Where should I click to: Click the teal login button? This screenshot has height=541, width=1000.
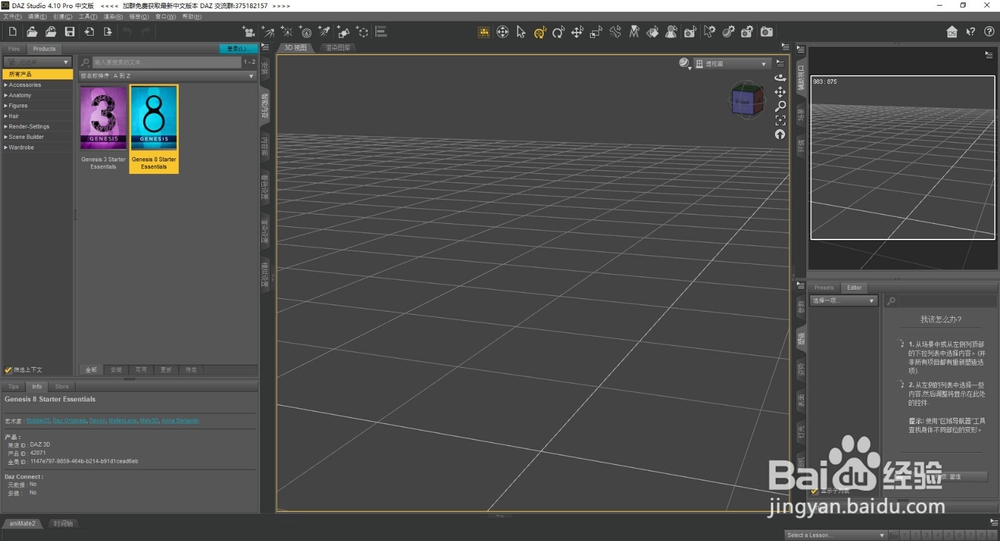tap(238, 48)
